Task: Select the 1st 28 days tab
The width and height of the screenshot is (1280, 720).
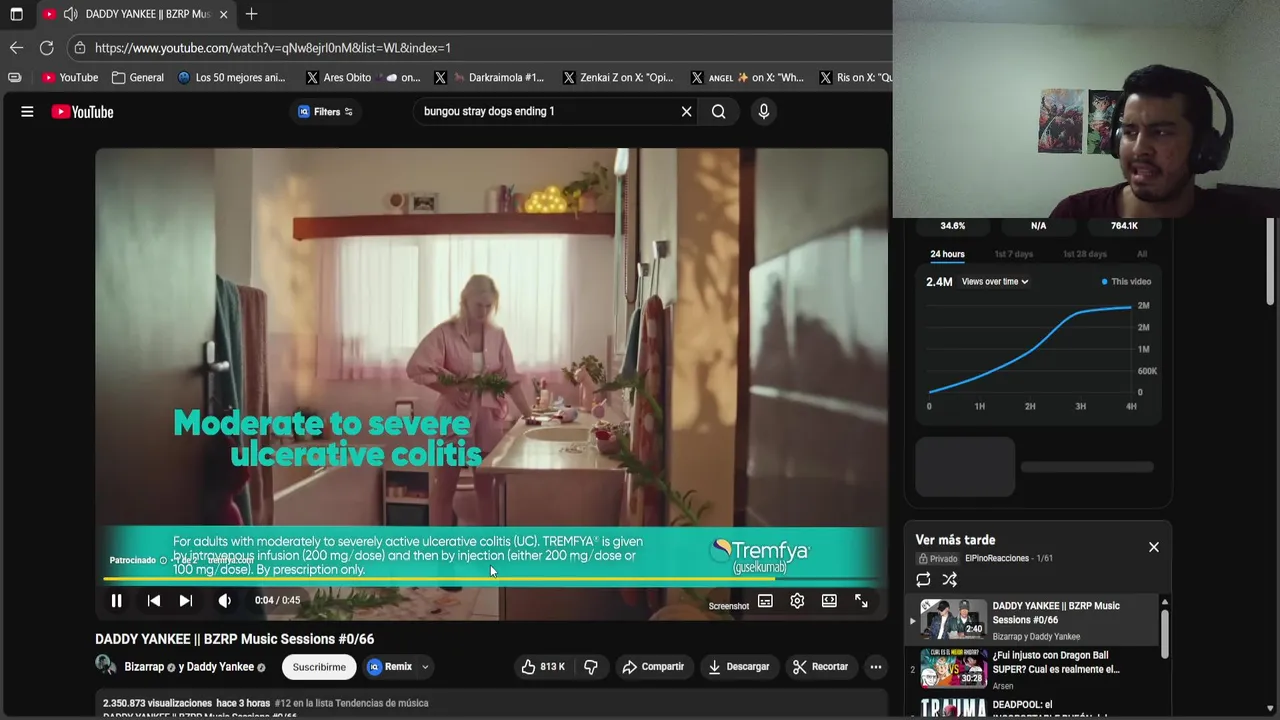Action: pos(1085,254)
